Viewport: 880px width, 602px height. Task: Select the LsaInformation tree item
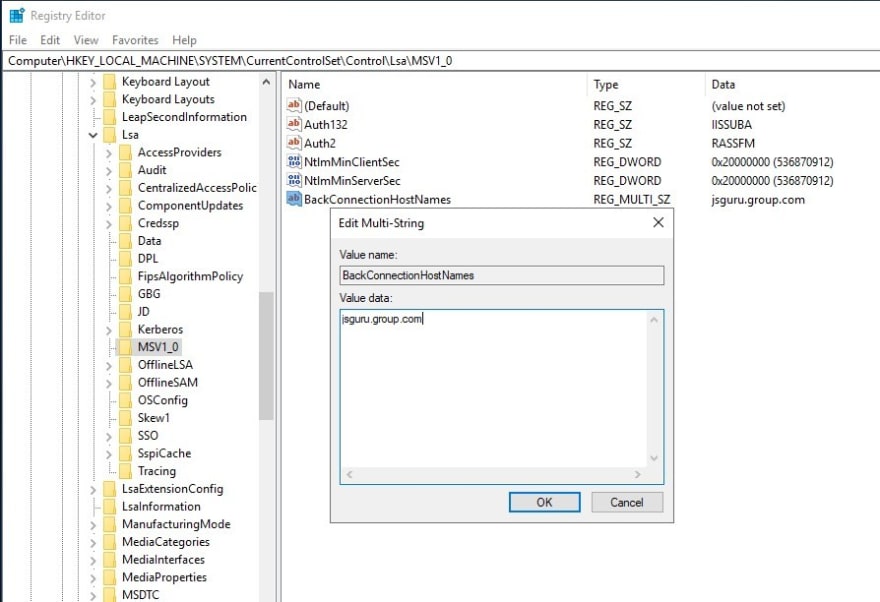click(x=161, y=507)
